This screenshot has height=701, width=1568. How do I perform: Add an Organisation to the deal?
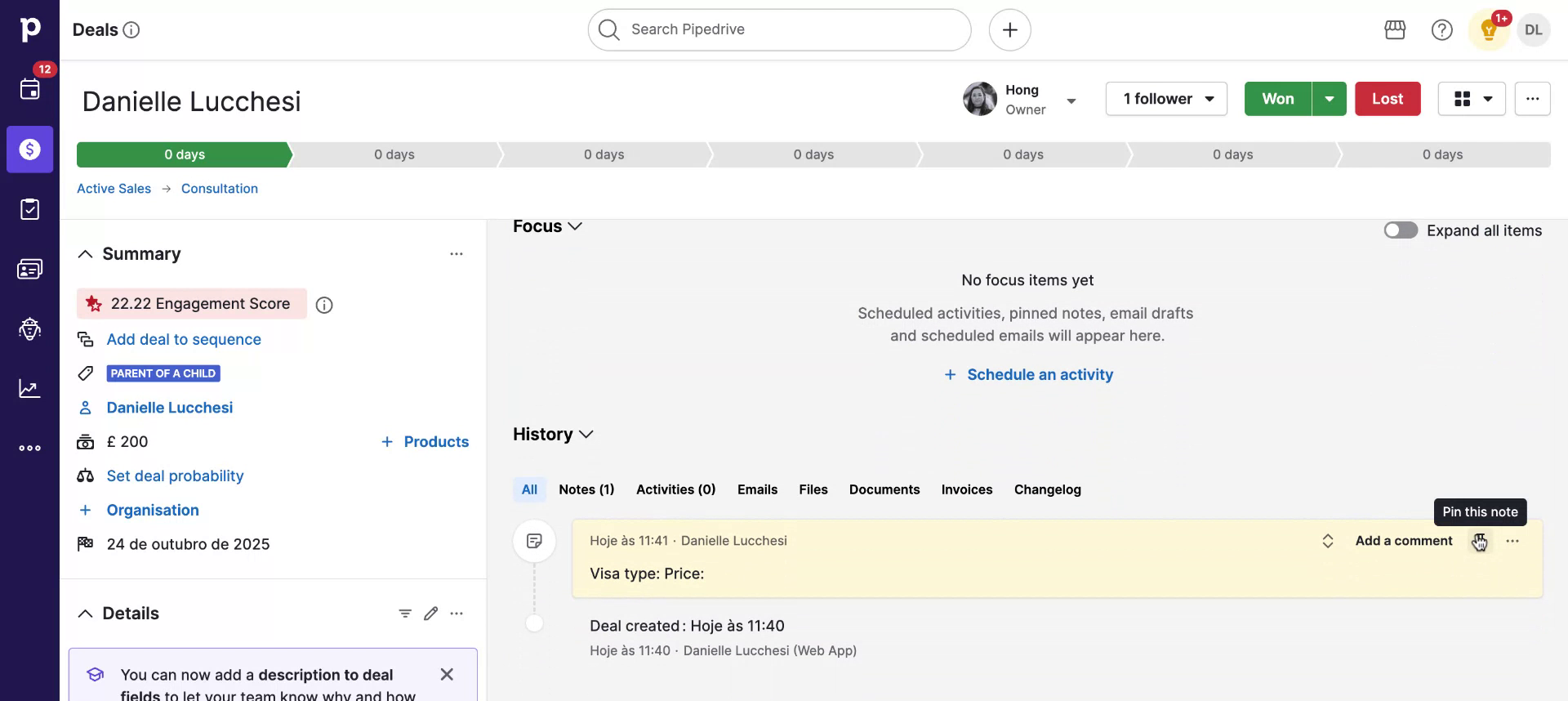coord(153,510)
